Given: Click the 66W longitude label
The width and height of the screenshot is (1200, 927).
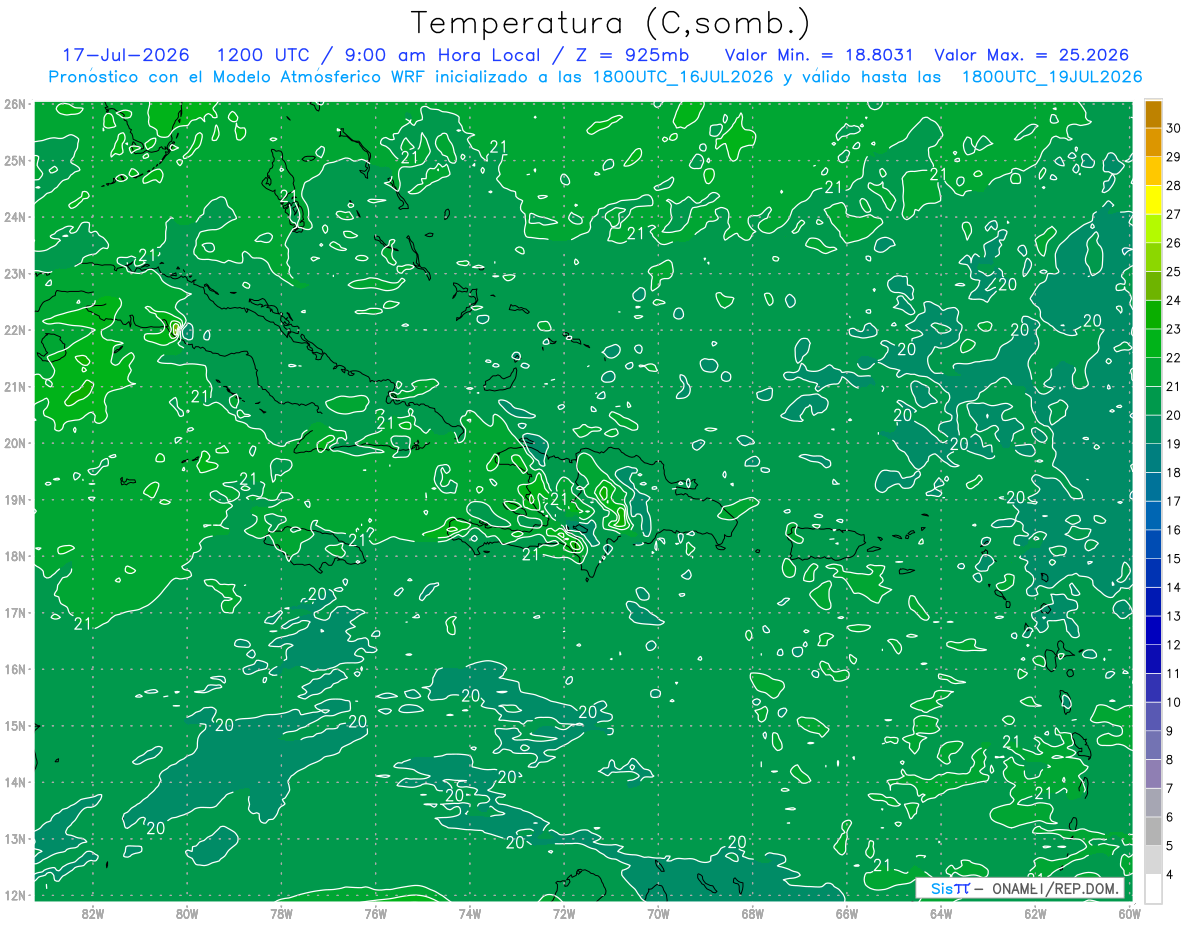Looking at the screenshot, I should 847,914.
